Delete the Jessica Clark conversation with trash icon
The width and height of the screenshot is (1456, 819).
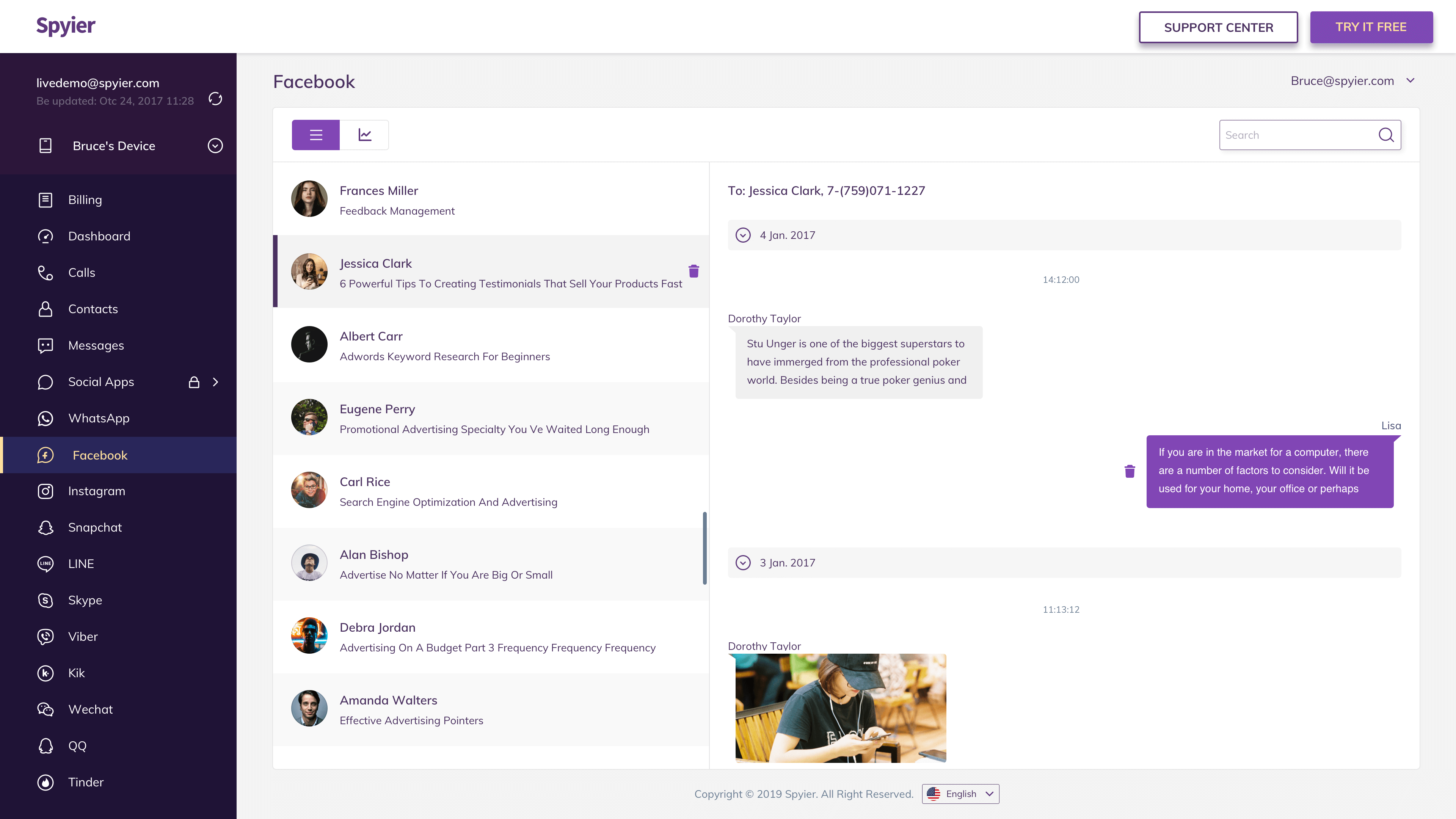(x=693, y=271)
